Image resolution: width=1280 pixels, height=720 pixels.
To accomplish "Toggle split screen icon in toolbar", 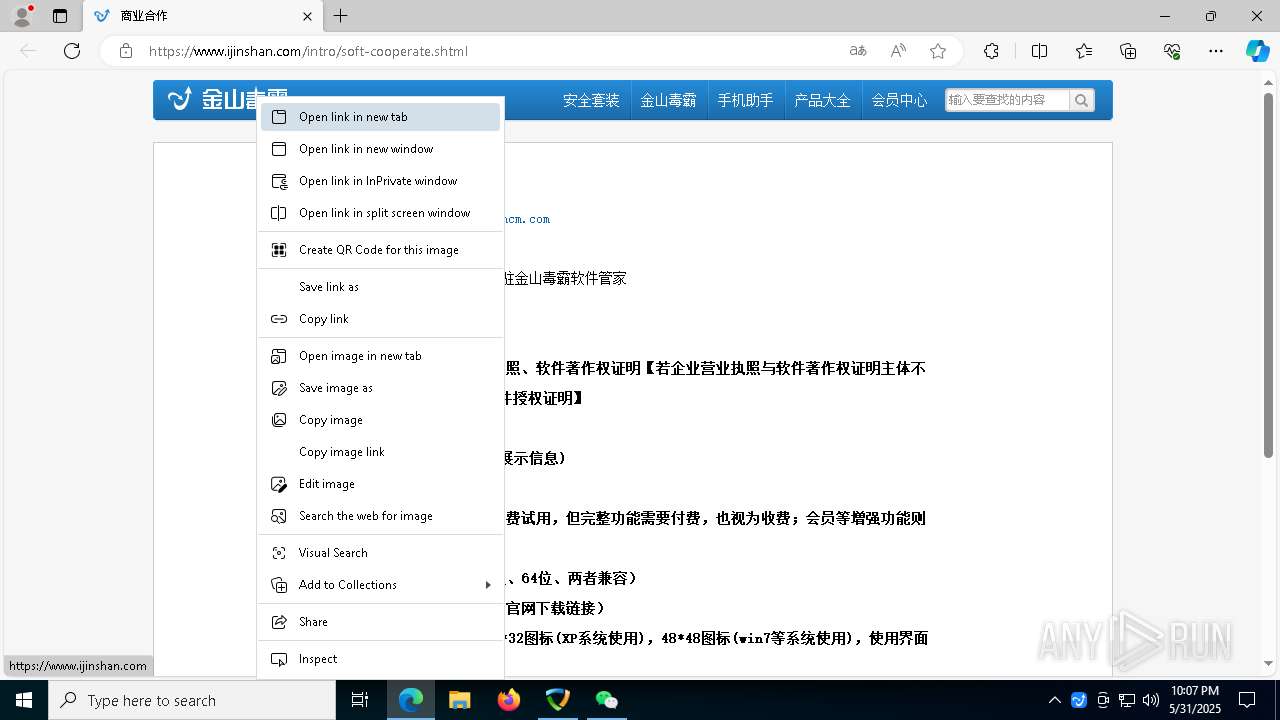I will pos(1039,51).
